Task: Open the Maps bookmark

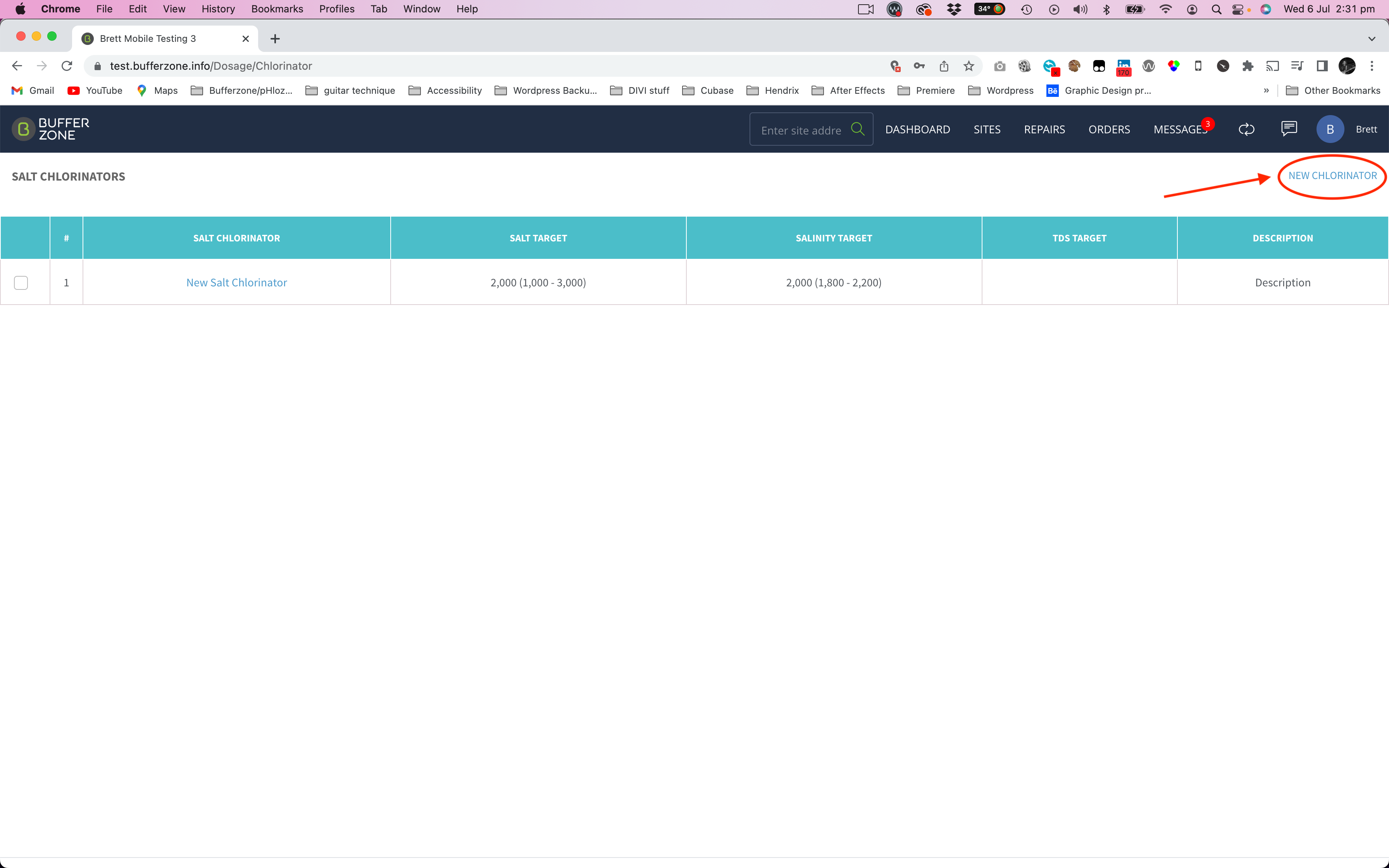Action: pyautogui.click(x=157, y=90)
